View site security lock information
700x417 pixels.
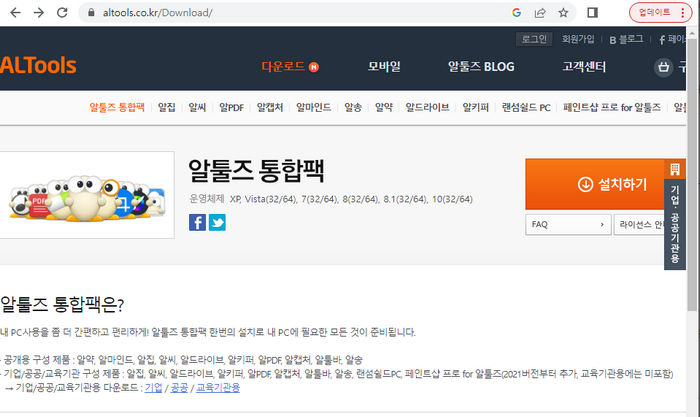click(x=91, y=13)
